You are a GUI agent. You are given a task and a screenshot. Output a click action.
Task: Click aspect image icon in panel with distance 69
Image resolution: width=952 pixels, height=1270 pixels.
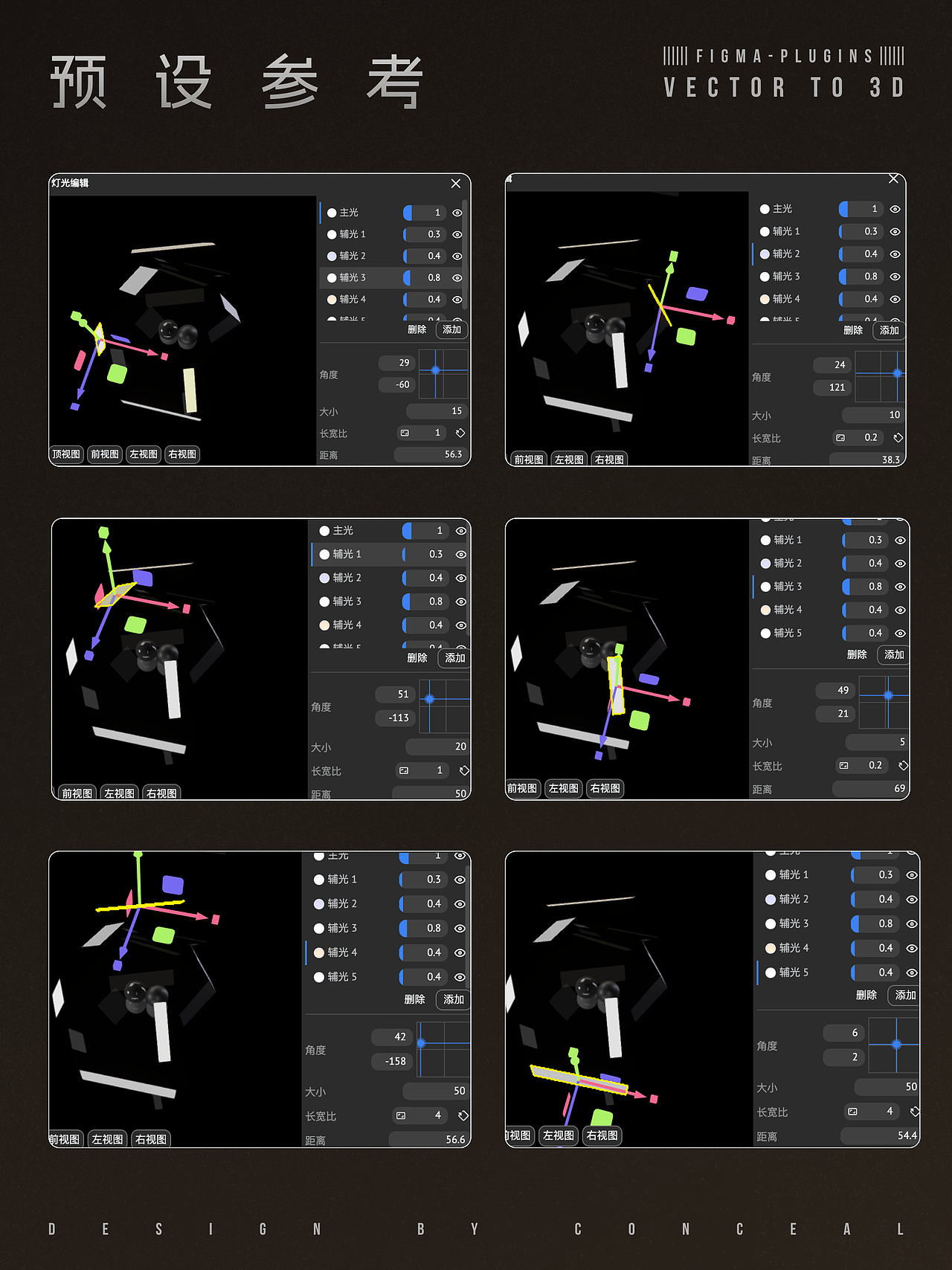pos(844,765)
